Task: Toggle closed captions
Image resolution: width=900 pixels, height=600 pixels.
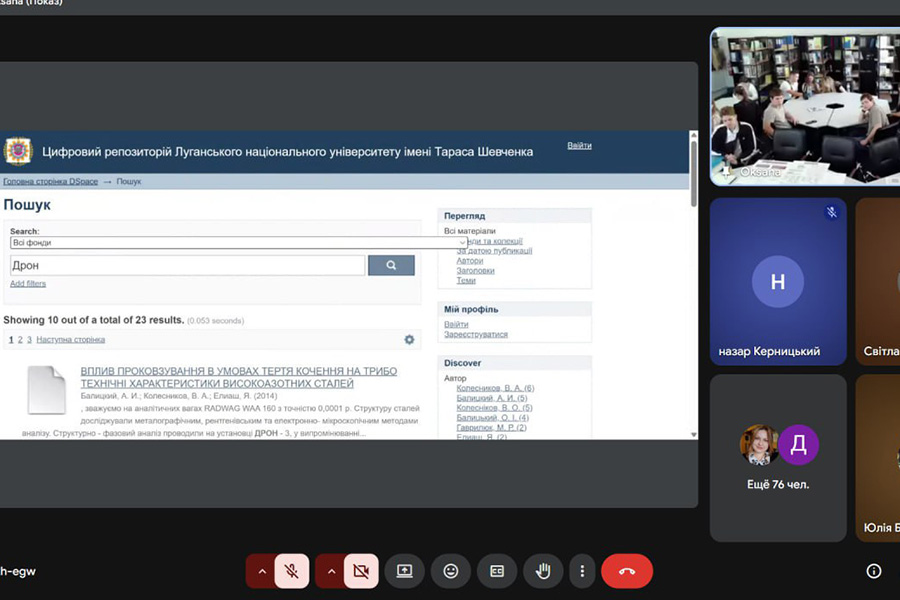Action: [x=497, y=571]
